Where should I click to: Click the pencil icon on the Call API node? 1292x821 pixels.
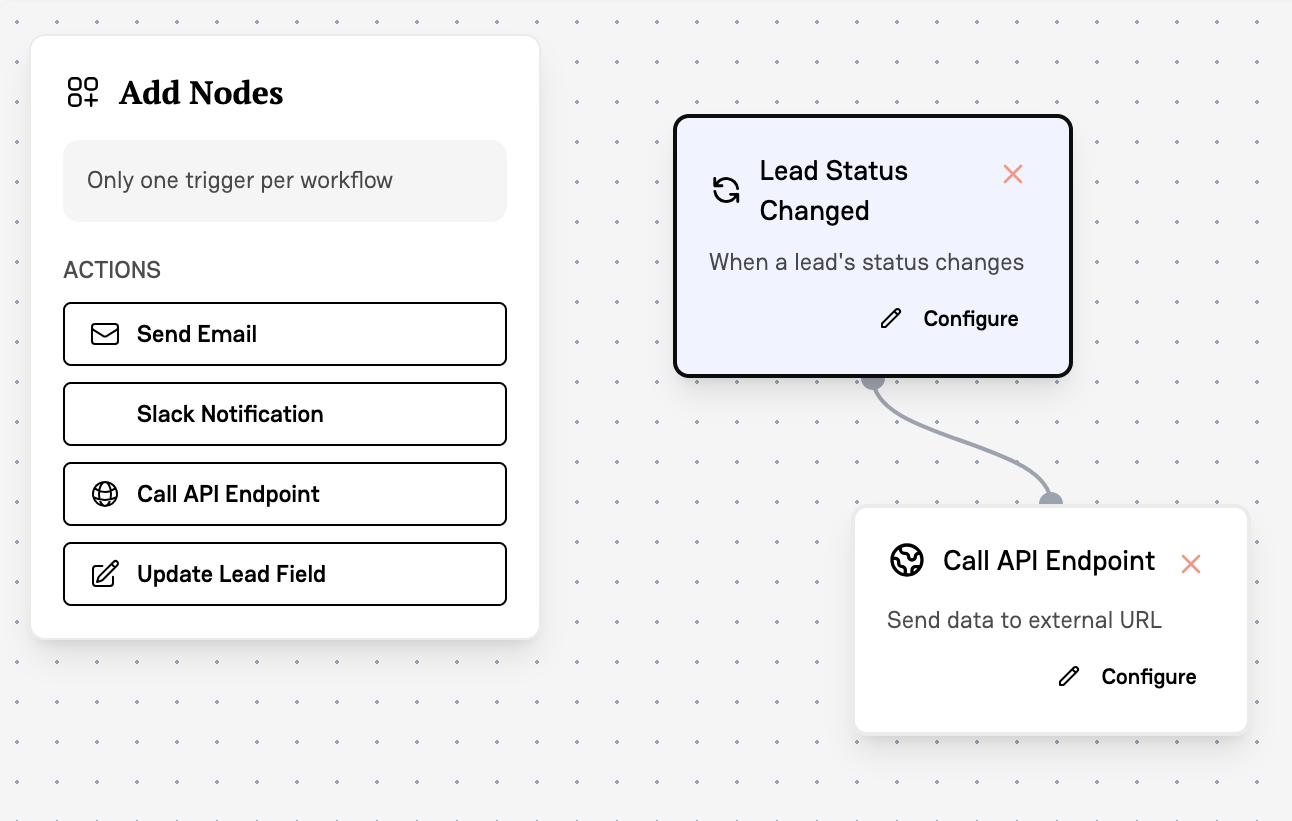[1068, 676]
